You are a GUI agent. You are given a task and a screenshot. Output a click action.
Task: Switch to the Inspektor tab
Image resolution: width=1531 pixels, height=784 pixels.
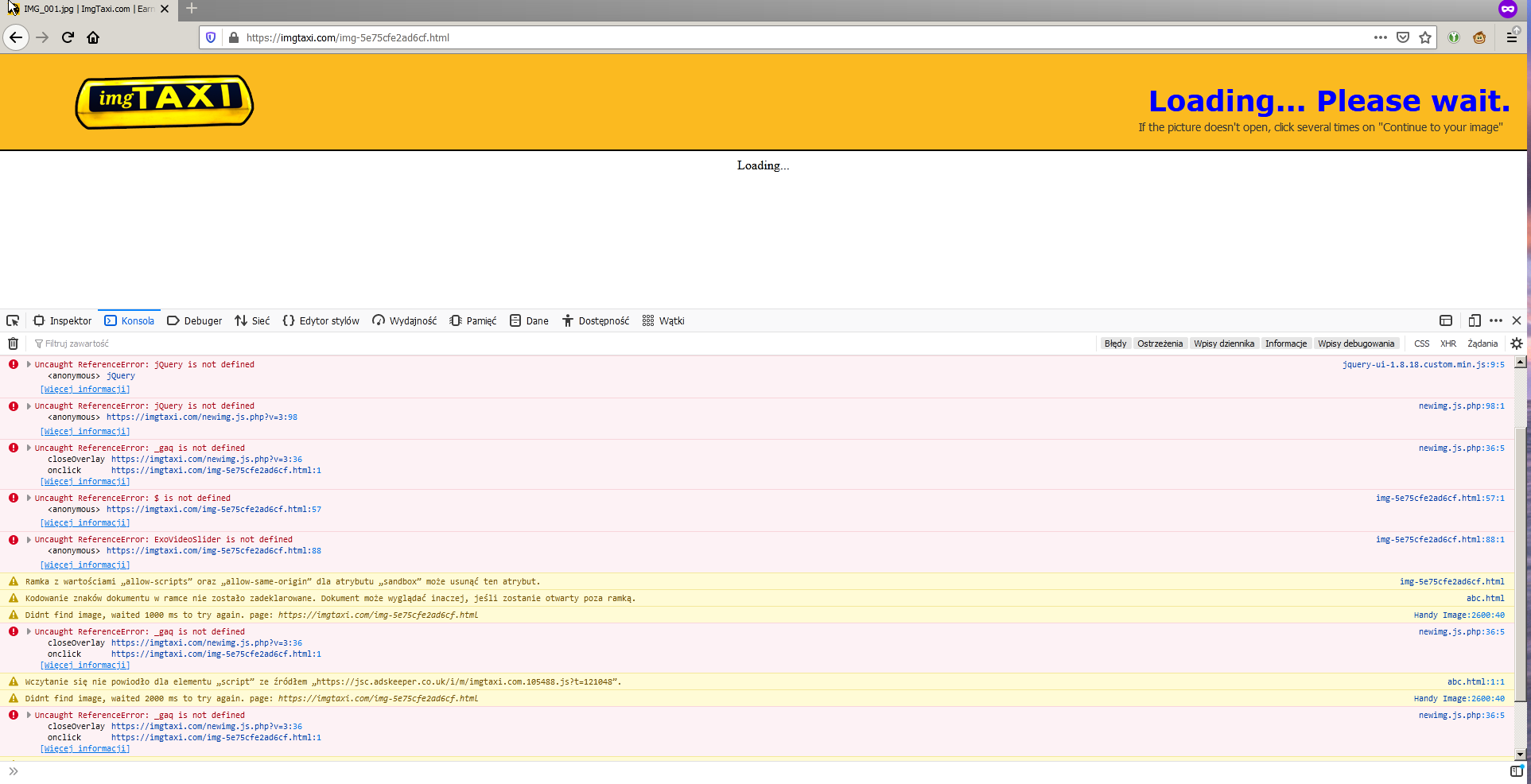pos(63,320)
